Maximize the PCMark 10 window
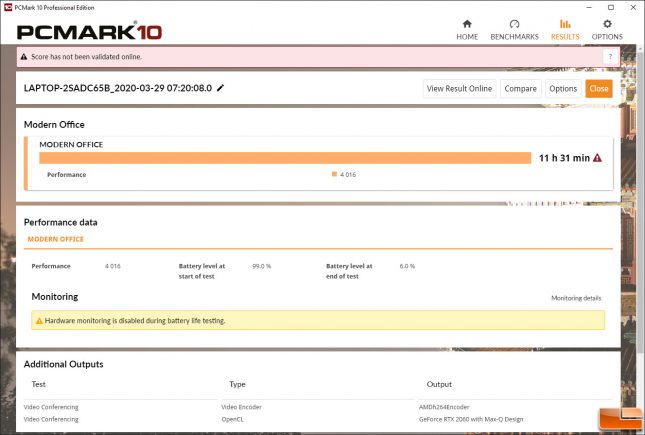 click(x=611, y=7)
